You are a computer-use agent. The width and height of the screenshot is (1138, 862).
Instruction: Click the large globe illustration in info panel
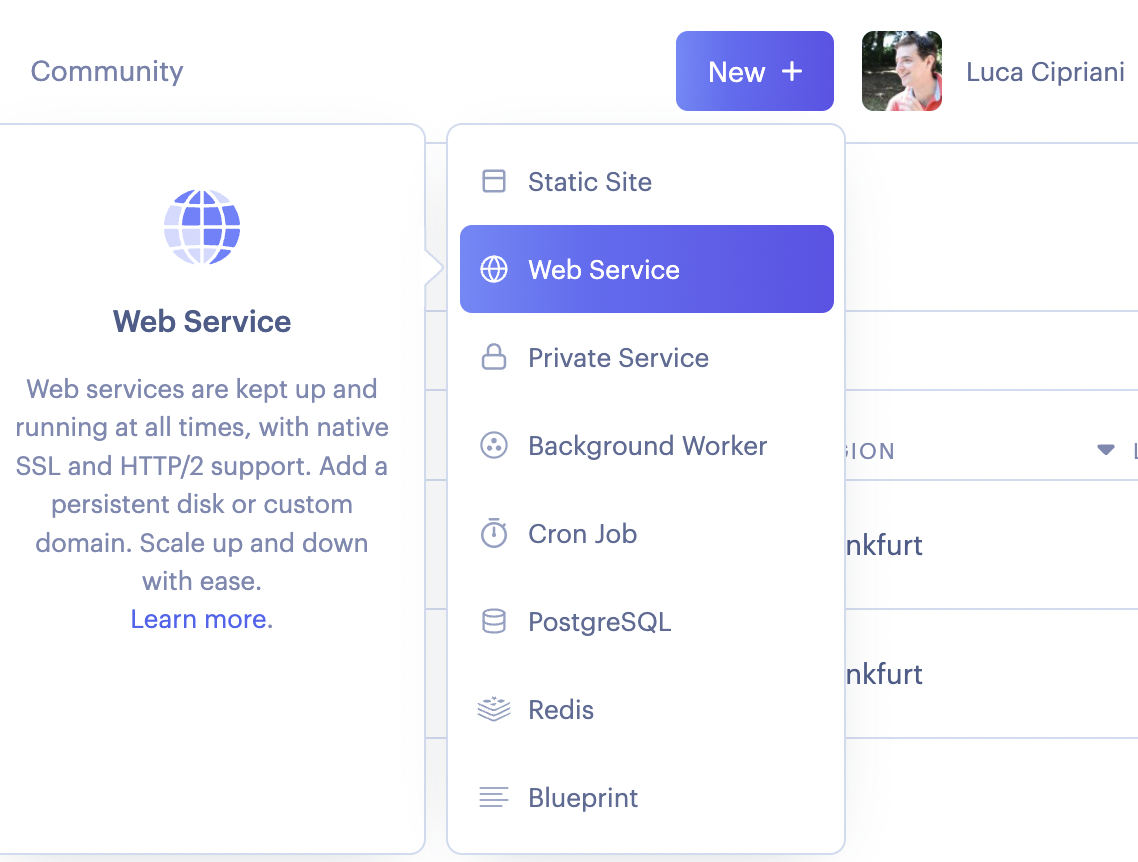coord(202,227)
